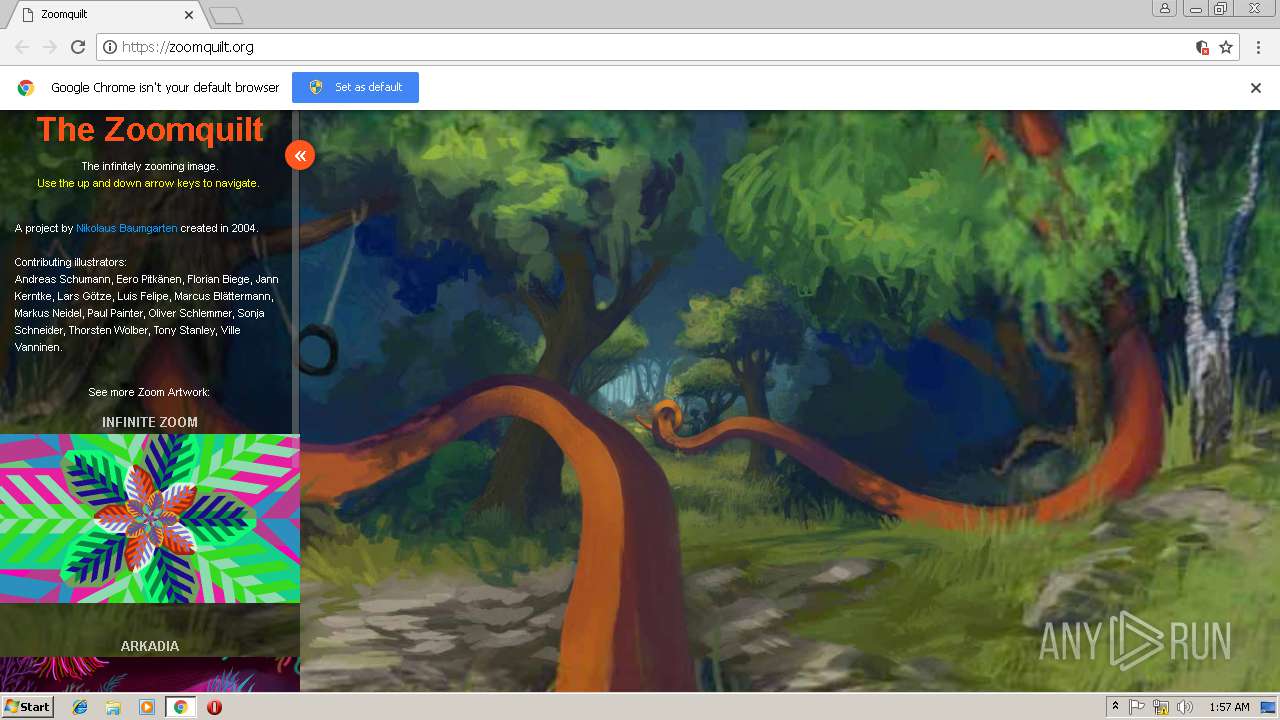1280x720 pixels.
Task: Click the Chrome user profile icon
Action: pos(1165,8)
